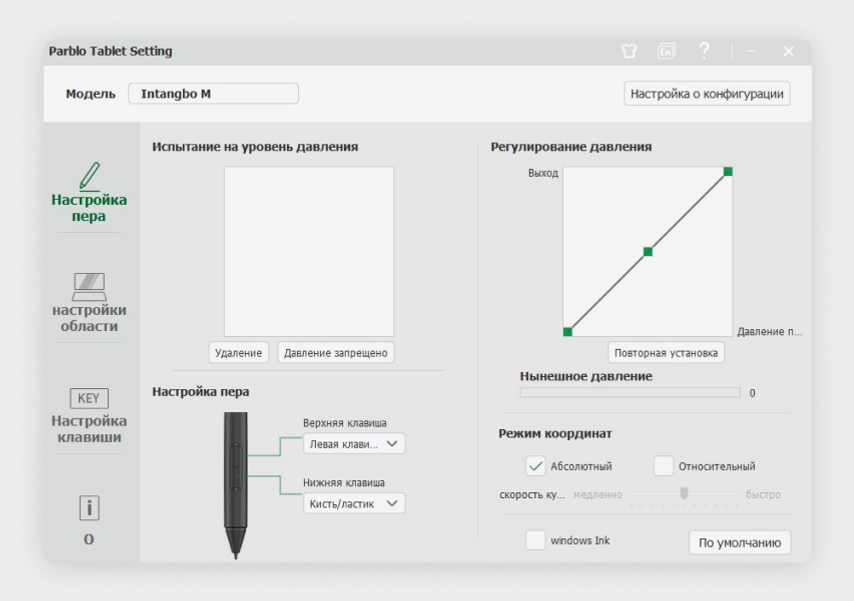The image size is (854, 601).
Task: Click the upper button on the pen image
Action: tap(236, 456)
